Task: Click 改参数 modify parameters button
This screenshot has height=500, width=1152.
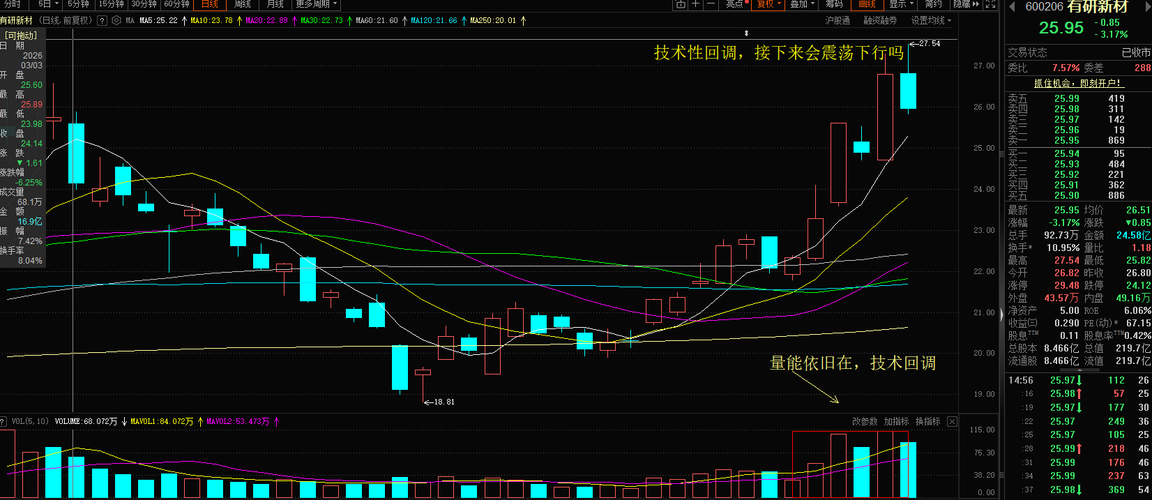Action: pos(865,421)
